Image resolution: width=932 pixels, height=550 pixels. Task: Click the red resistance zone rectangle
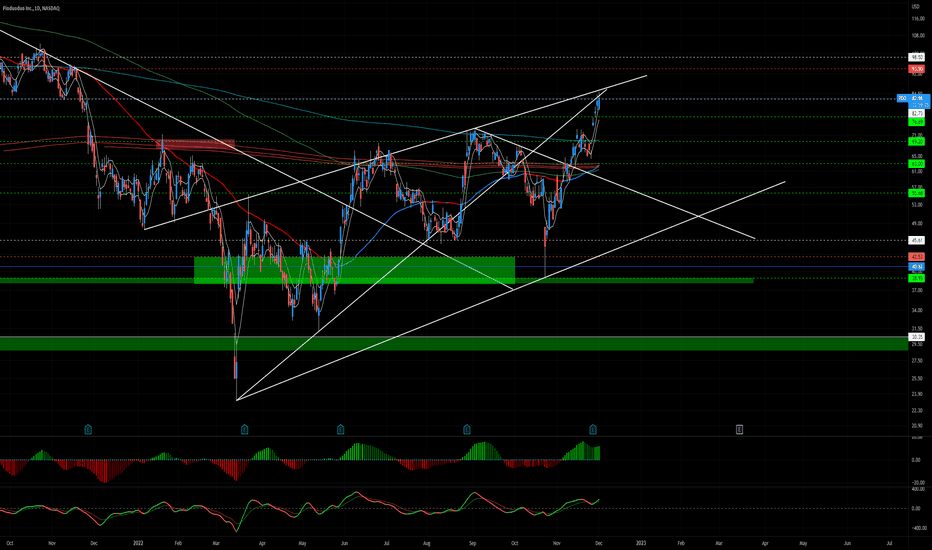(x=196, y=144)
